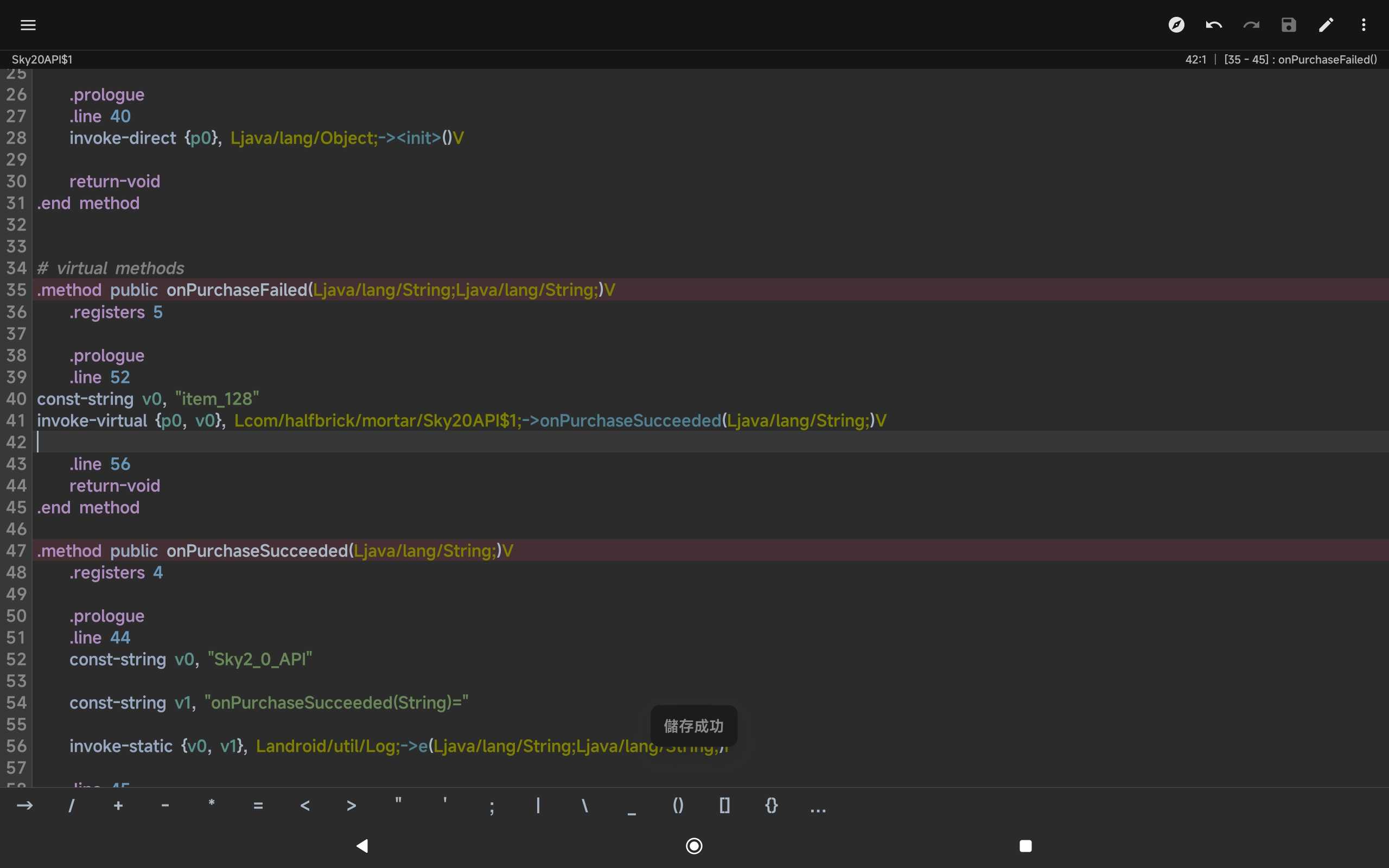Click the onPurchaseSucceeded method declaration line
The image size is (1389, 868).
[276, 551]
